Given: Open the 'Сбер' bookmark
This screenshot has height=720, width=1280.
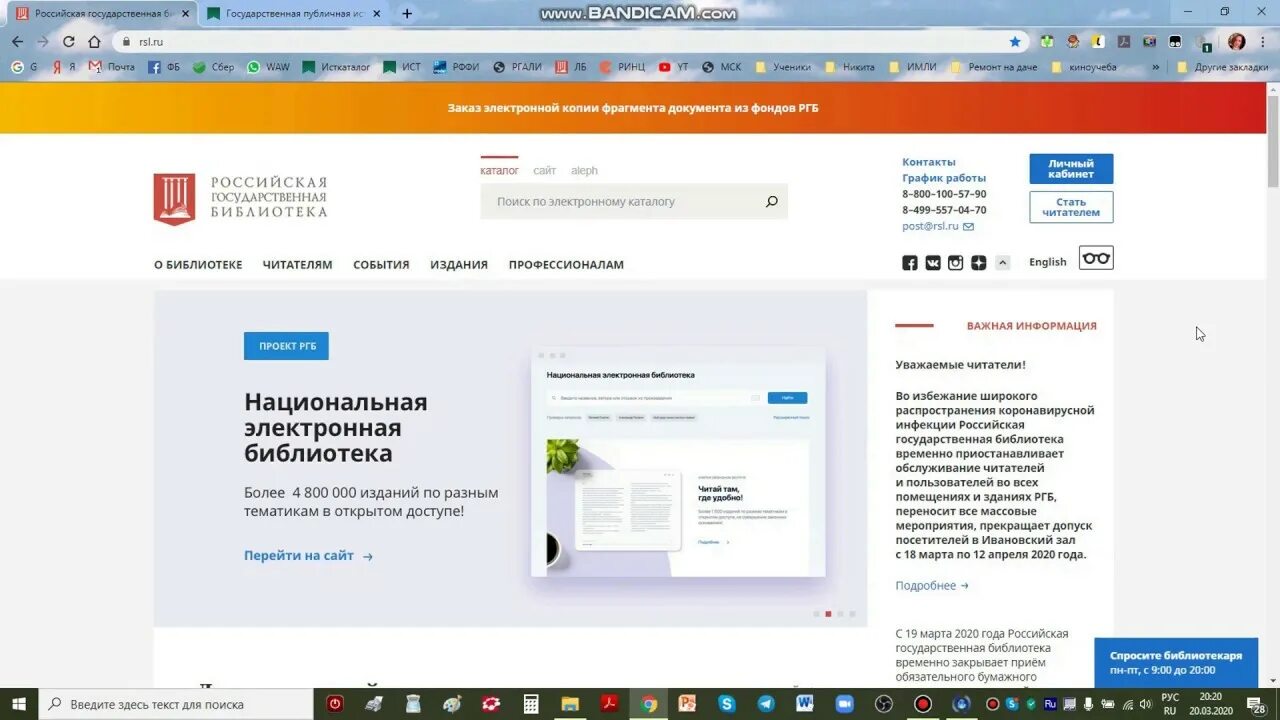Looking at the screenshot, I should tap(213, 67).
